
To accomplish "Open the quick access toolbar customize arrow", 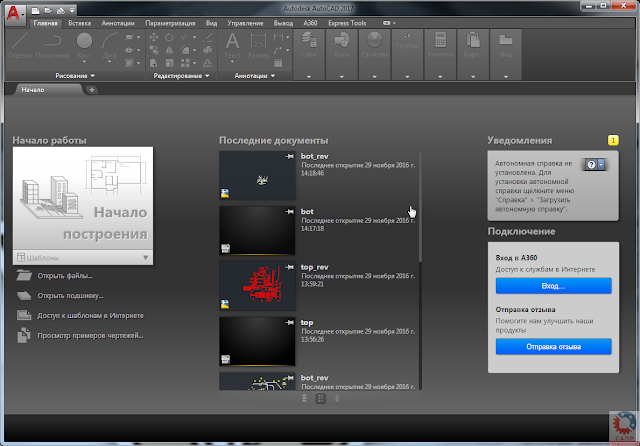I will tap(72, 11).
